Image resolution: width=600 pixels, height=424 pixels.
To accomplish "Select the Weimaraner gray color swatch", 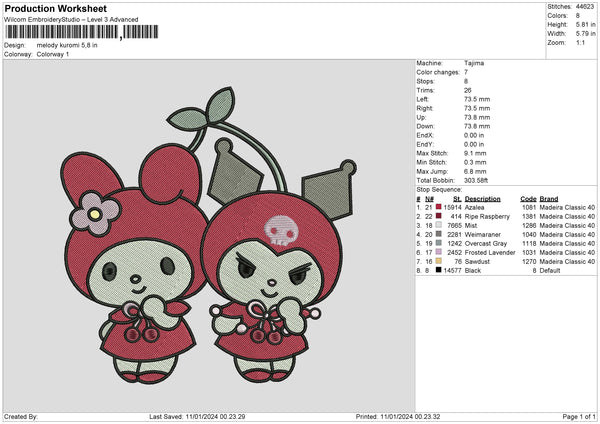I will [439, 234].
